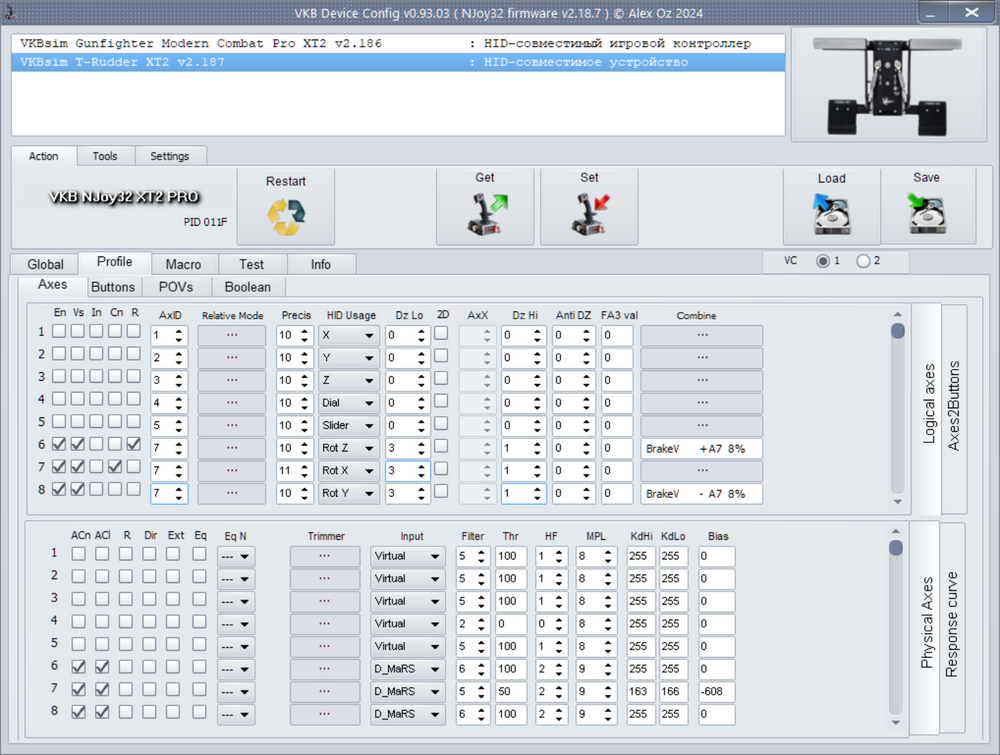The width and height of the screenshot is (1000, 755).
Task: Open the Axes2Buttons vertical tab
Action: (x=954, y=407)
